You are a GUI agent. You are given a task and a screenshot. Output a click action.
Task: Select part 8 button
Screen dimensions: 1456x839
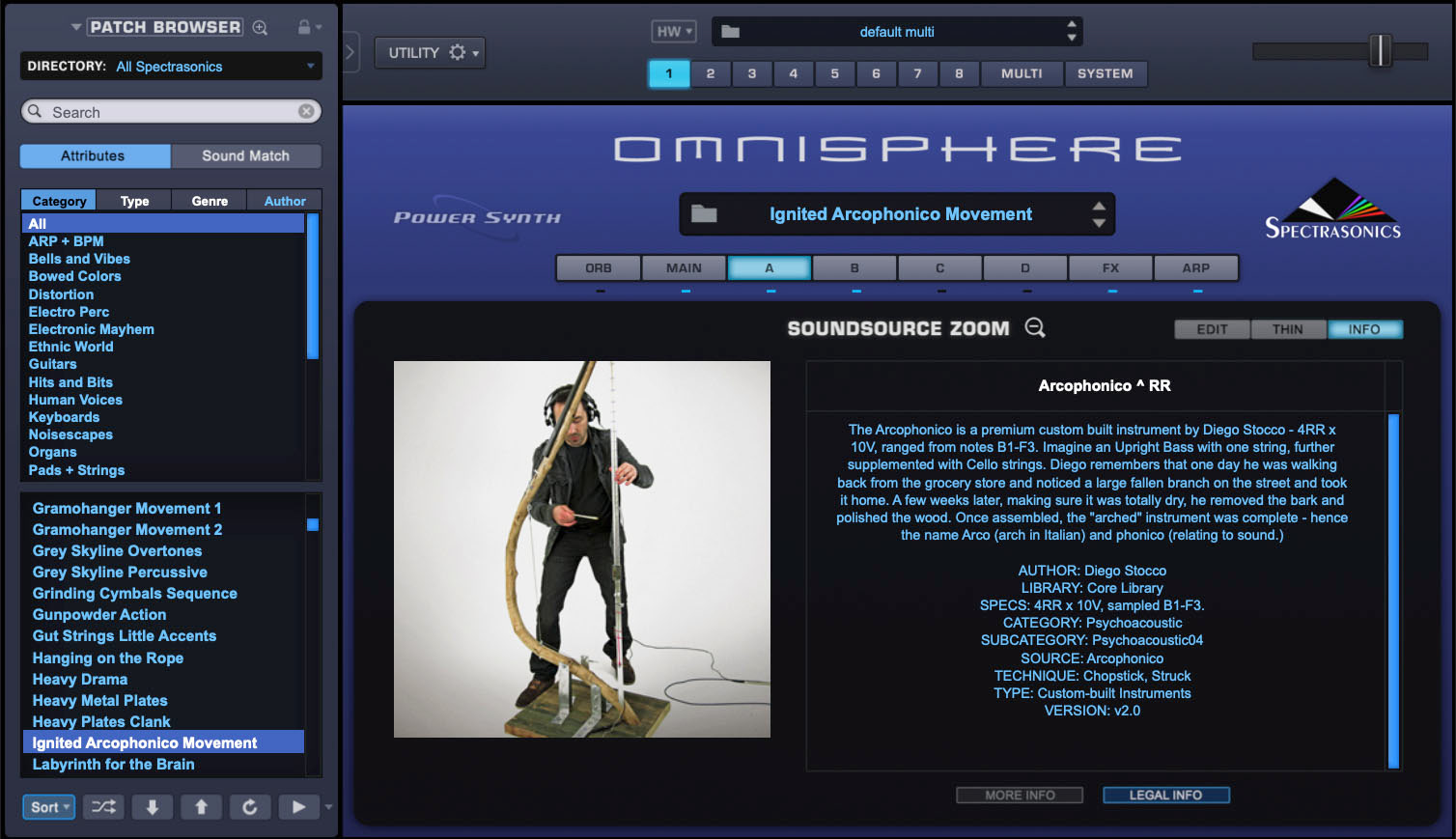(x=959, y=73)
